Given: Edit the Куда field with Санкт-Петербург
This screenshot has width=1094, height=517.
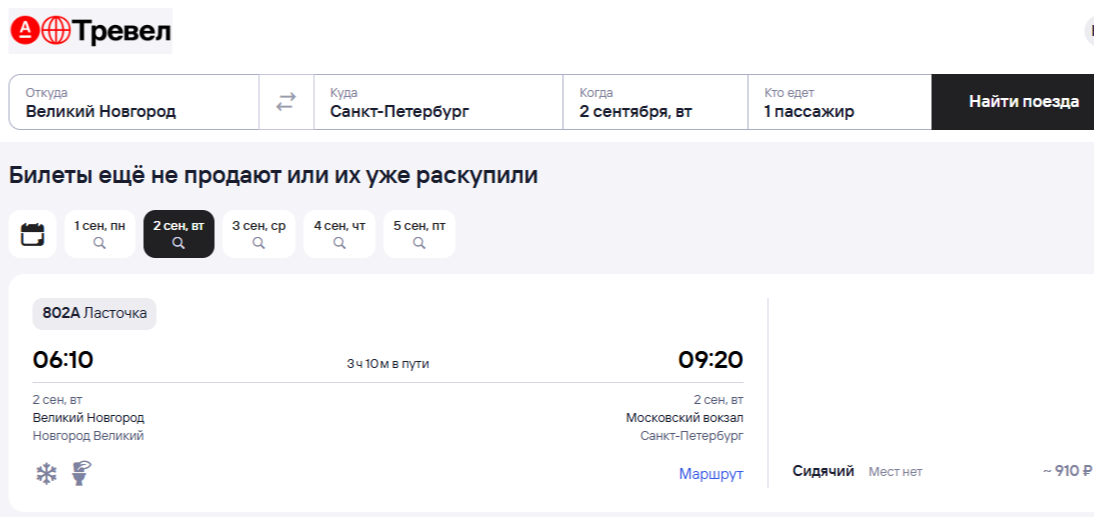Looking at the screenshot, I should [438, 102].
